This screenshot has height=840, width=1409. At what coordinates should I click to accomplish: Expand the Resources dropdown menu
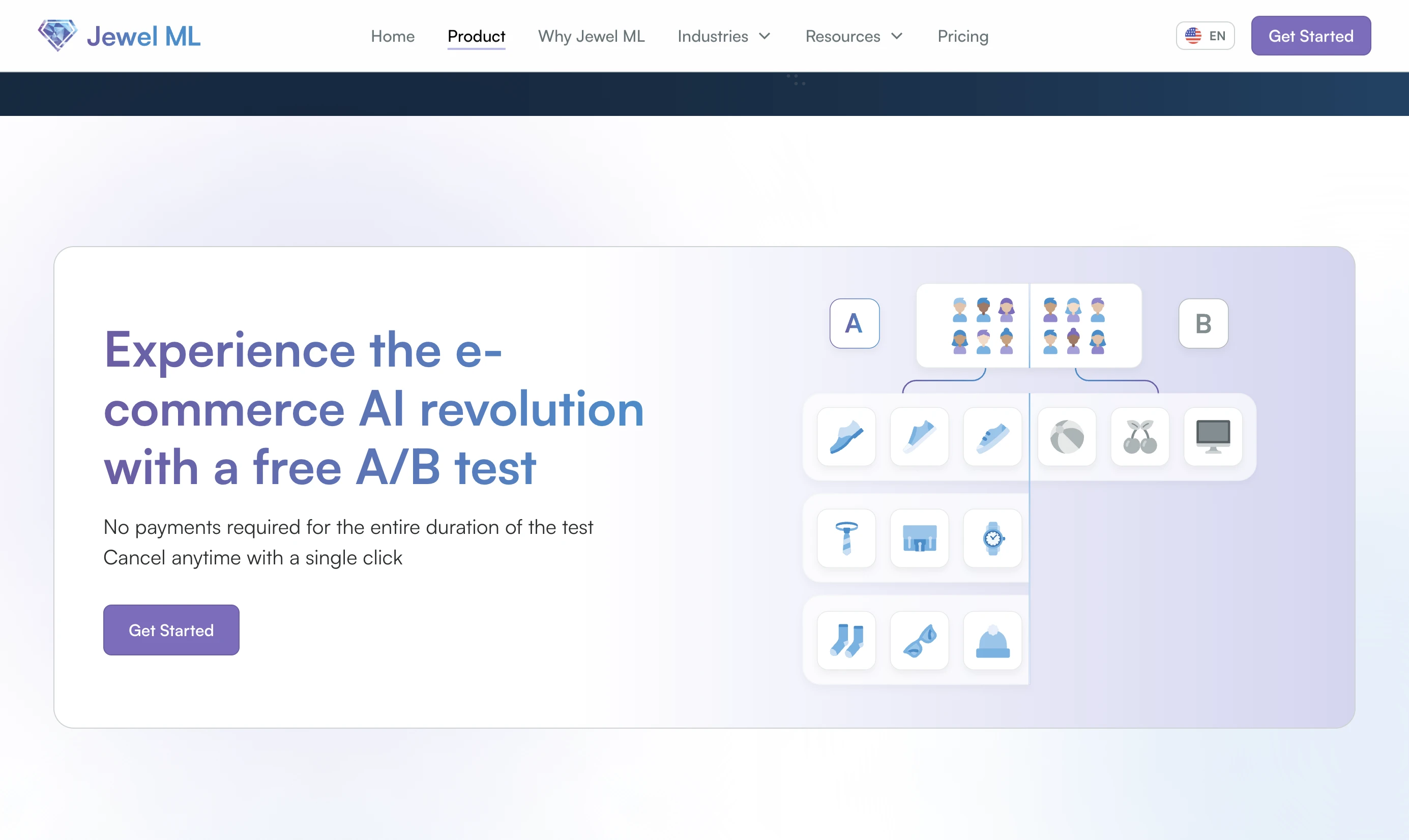coord(853,36)
